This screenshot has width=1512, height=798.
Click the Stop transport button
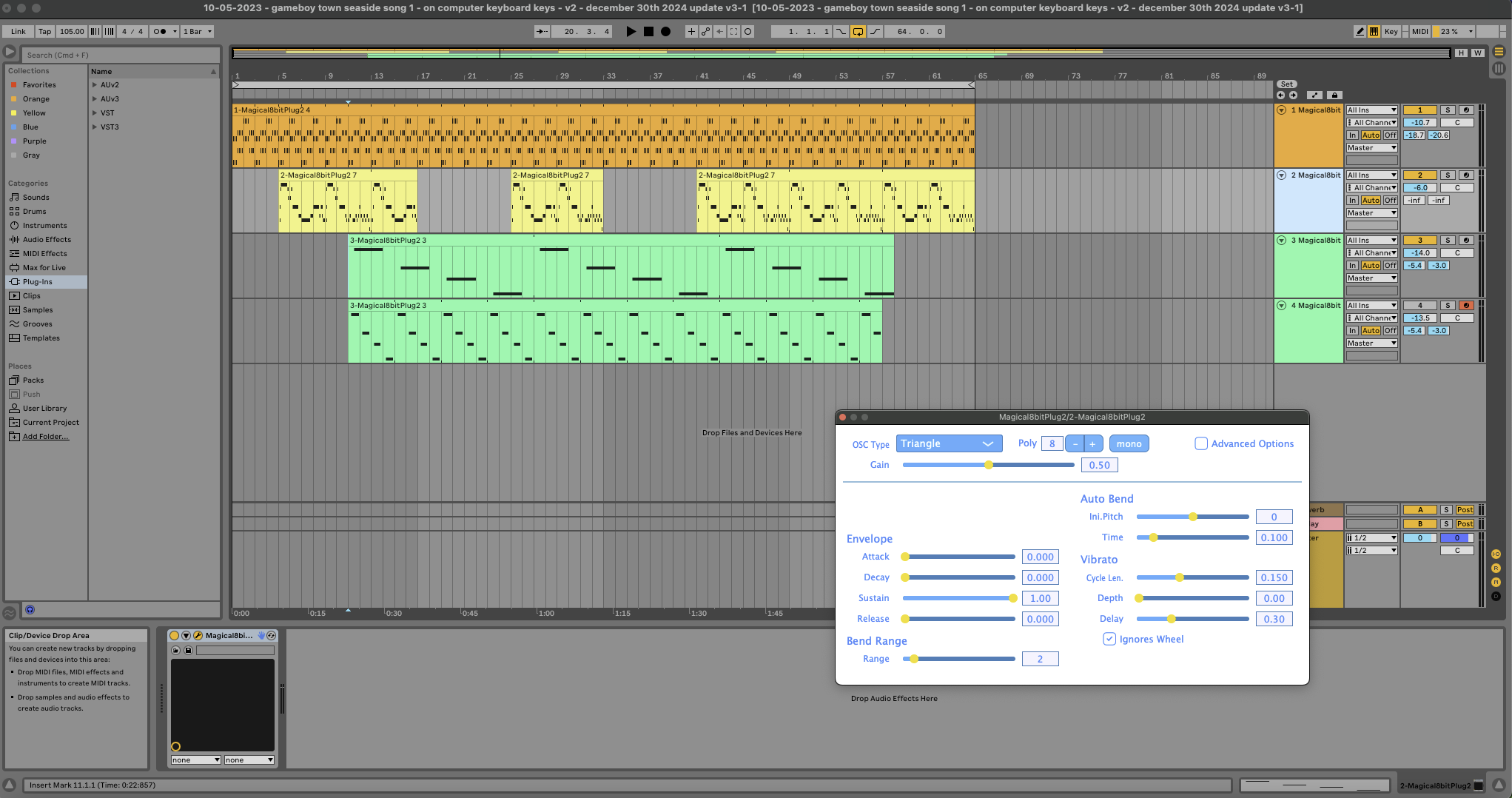(x=648, y=31)
